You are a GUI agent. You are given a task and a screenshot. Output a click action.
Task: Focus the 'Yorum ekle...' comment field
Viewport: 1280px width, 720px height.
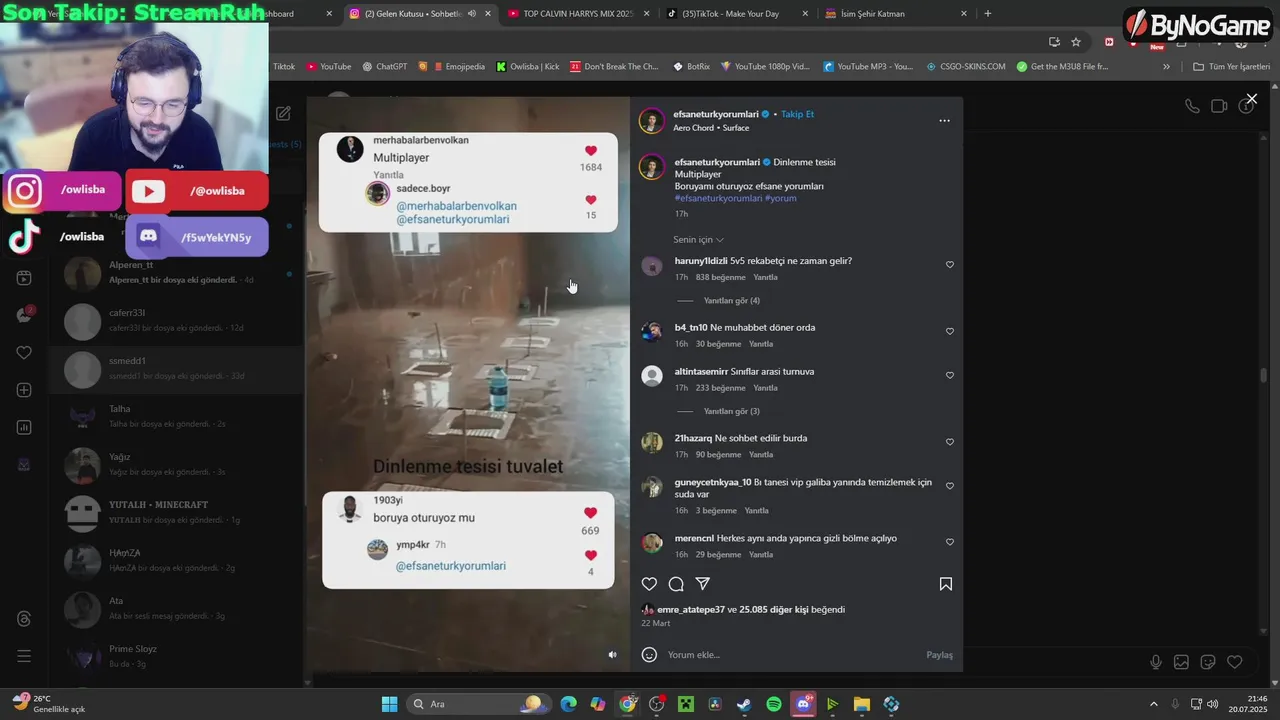point(790,655)
